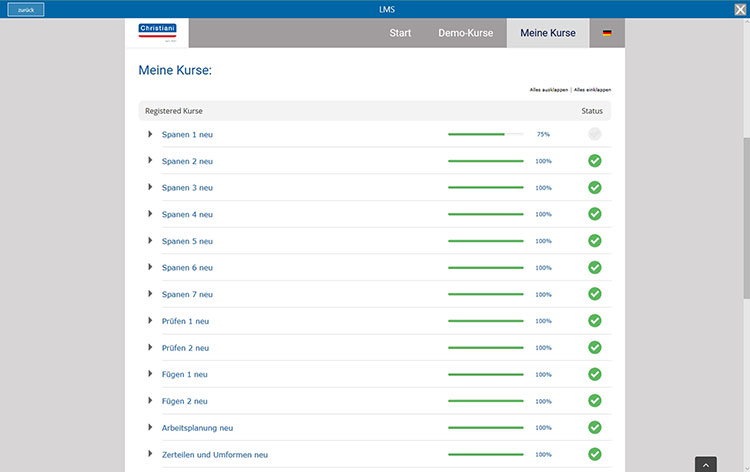Click the green checkmark for Spanen 3 neu
The image size is (750, 472).
tap(595, 187)
